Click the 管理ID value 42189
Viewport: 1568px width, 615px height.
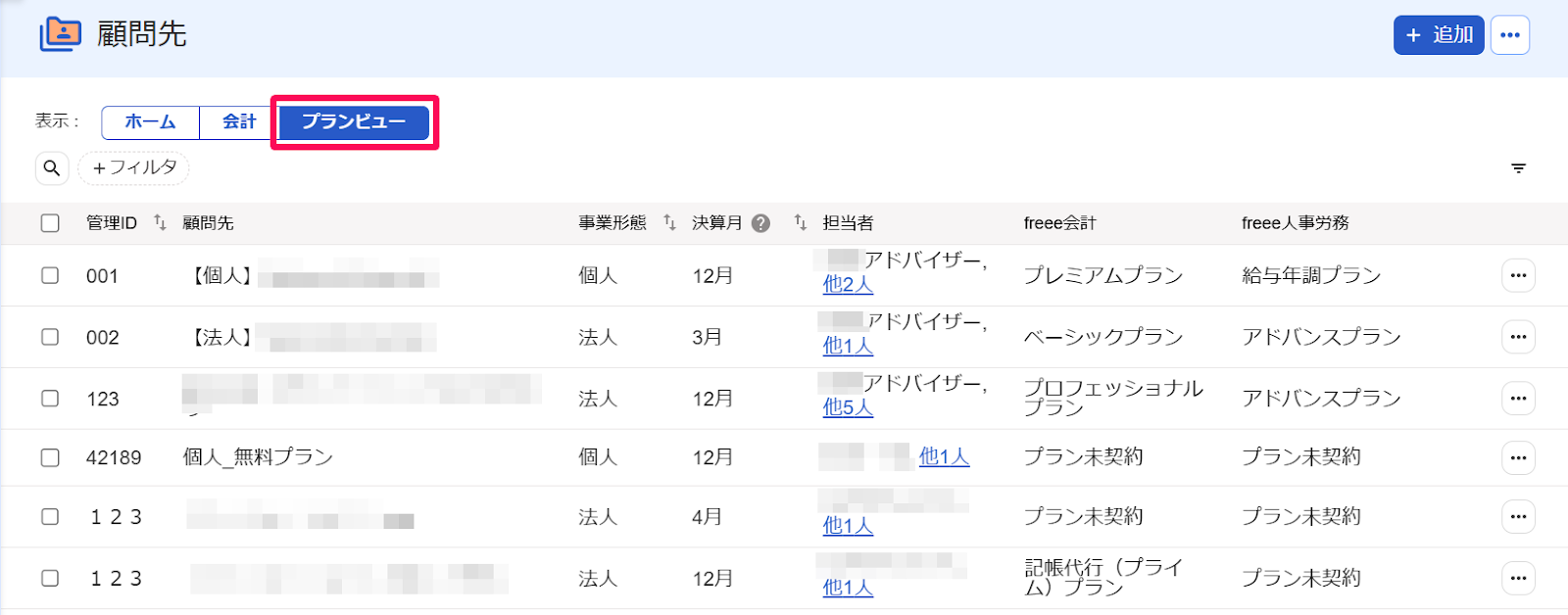(114, 457)
